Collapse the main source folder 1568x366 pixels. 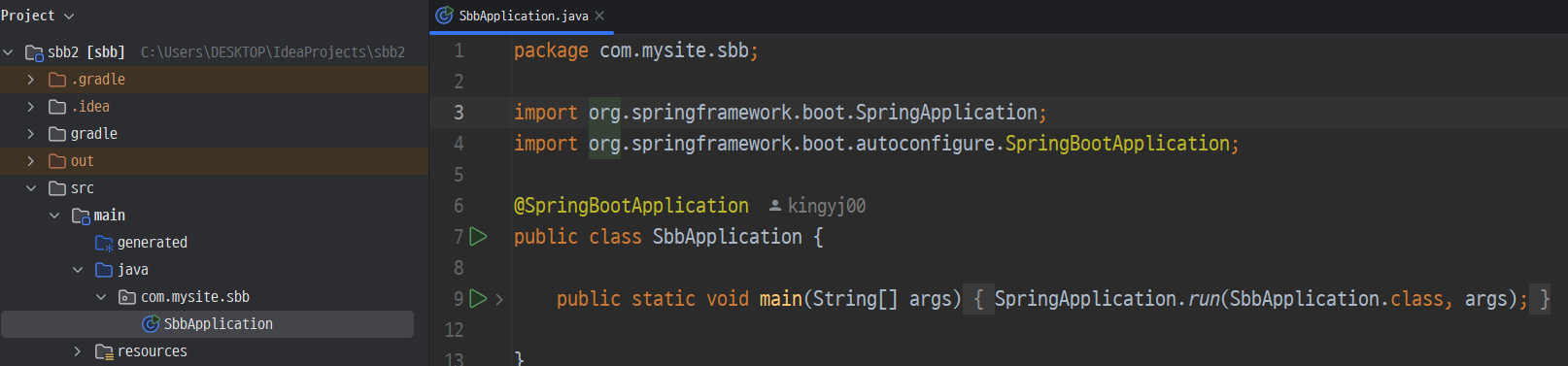tap(54, 216)
